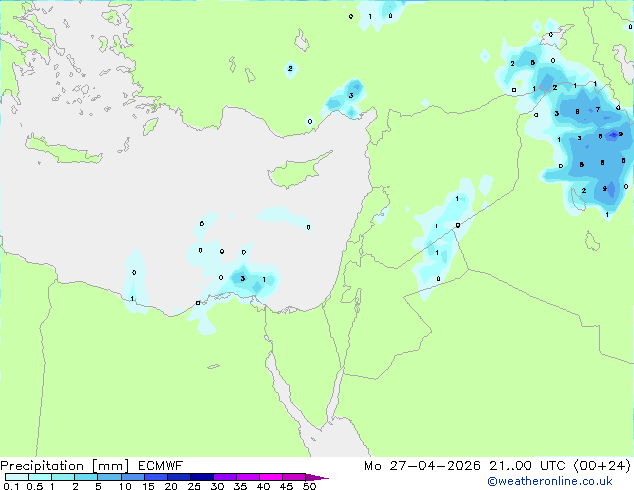Viewport: 634px width, 490px height.
Task: Select the 'UTC' label
Action: pos(553,466)
